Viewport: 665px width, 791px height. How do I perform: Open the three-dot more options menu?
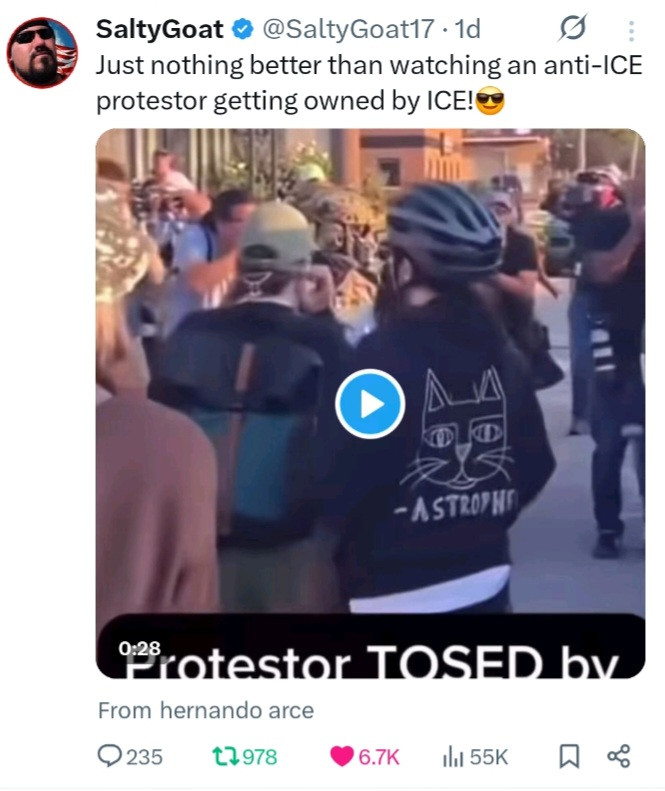click(631, 30)
